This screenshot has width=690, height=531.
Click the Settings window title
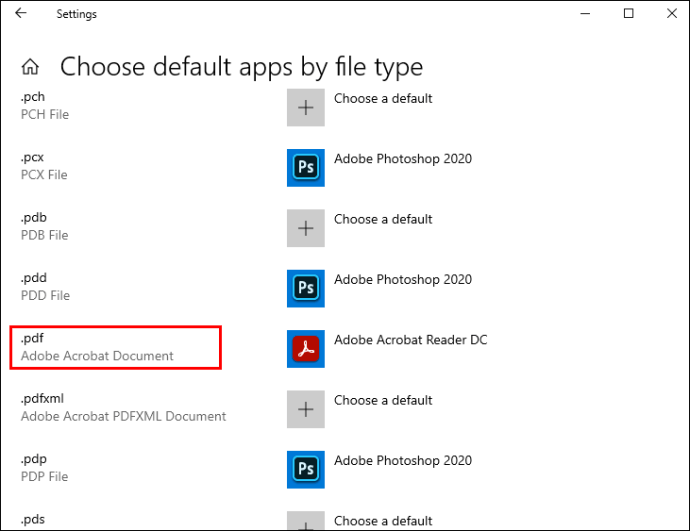tap(77, 14)
